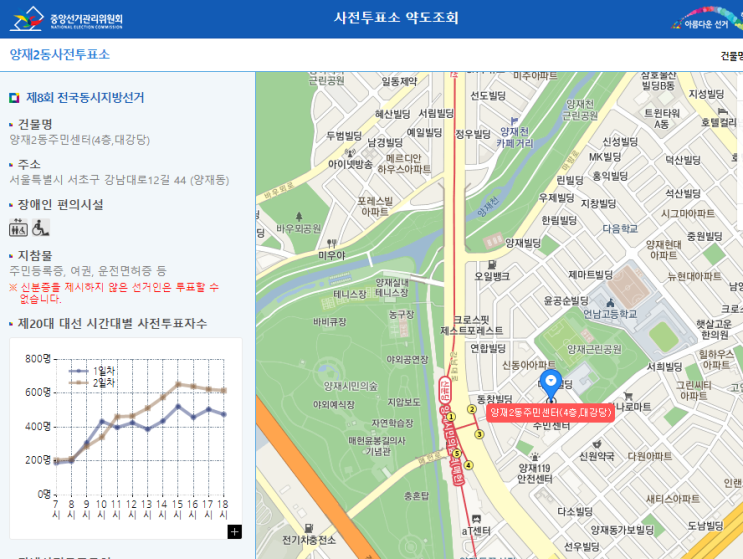Screen dimensions: 743x559
Task: Click the 호텔켈리 bed icon
Action: [x=723, y=111]
